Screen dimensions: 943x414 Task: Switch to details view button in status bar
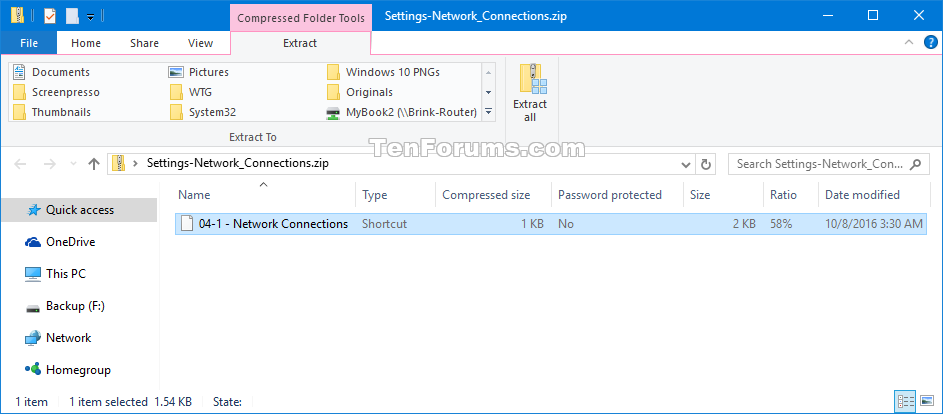pos(905,401)
